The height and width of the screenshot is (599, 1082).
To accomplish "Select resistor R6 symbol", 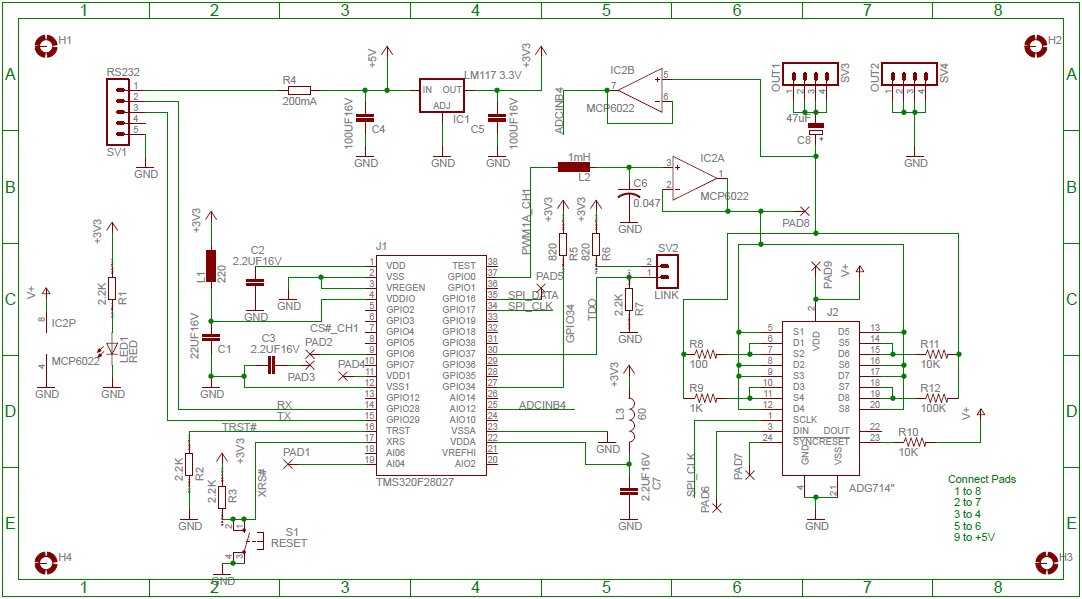I will point(596,246).
